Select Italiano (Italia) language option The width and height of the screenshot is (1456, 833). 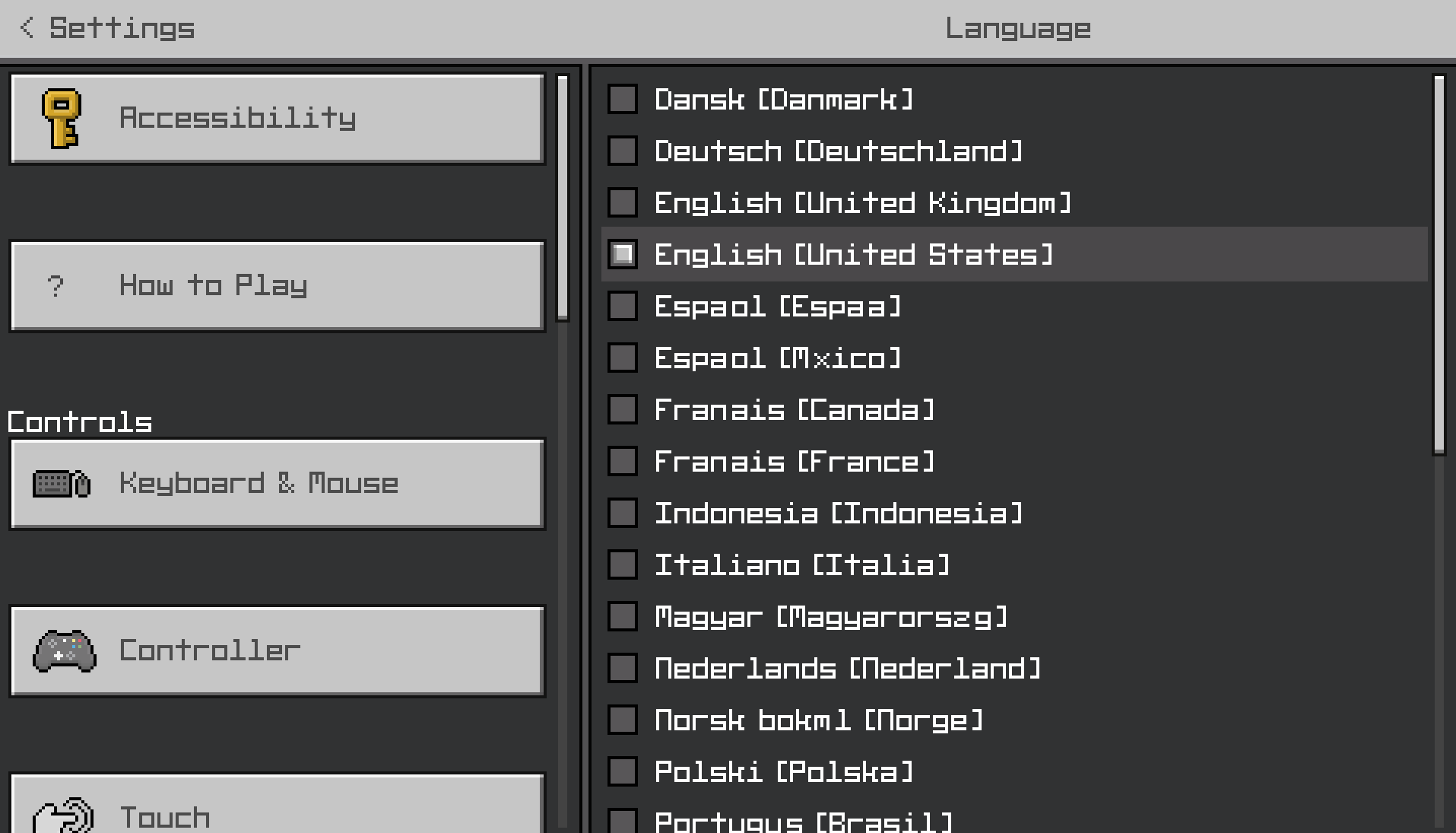pyautogui.click(x=802, y=565)
